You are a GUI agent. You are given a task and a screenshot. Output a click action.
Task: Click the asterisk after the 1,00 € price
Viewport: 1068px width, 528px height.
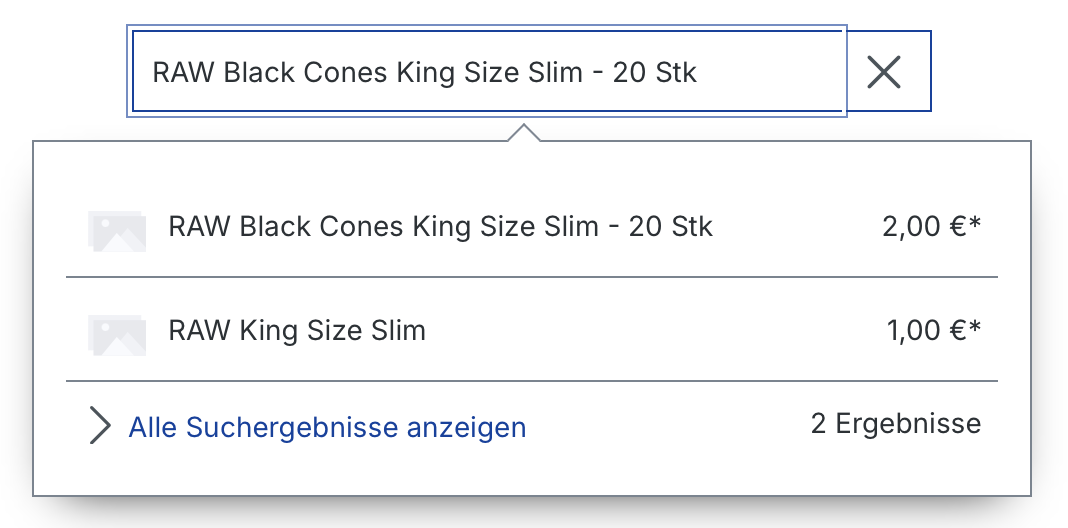coord(975,327)
